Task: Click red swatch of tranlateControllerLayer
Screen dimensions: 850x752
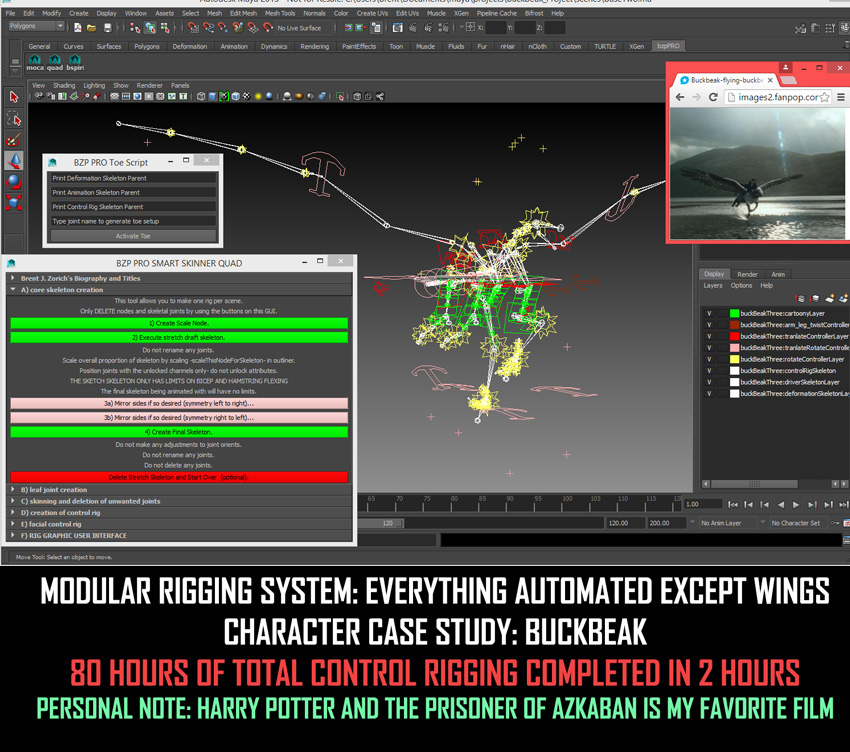Action: click(x=735, y=336)
